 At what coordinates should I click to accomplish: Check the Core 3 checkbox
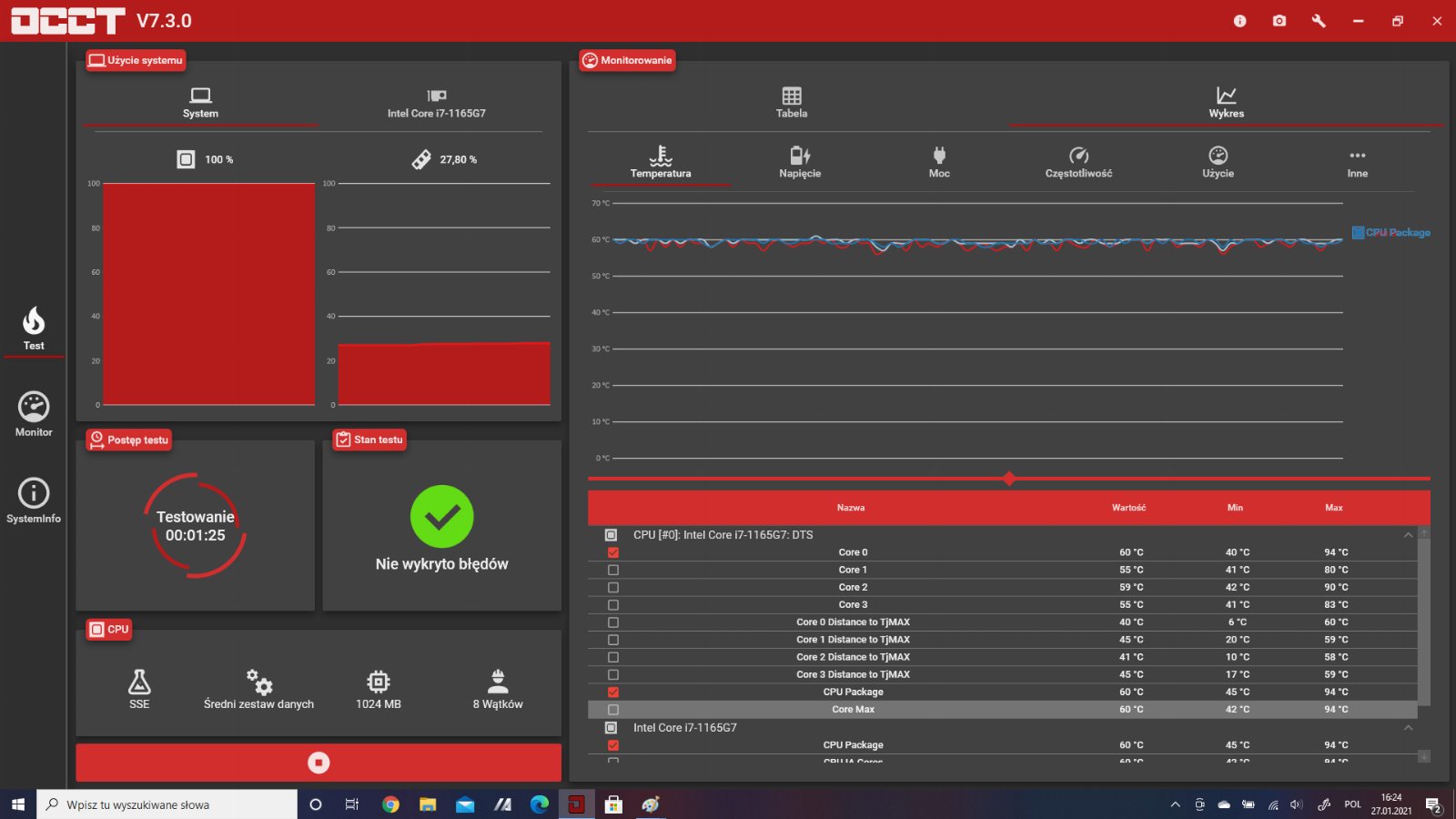click(x=613, y=604)
